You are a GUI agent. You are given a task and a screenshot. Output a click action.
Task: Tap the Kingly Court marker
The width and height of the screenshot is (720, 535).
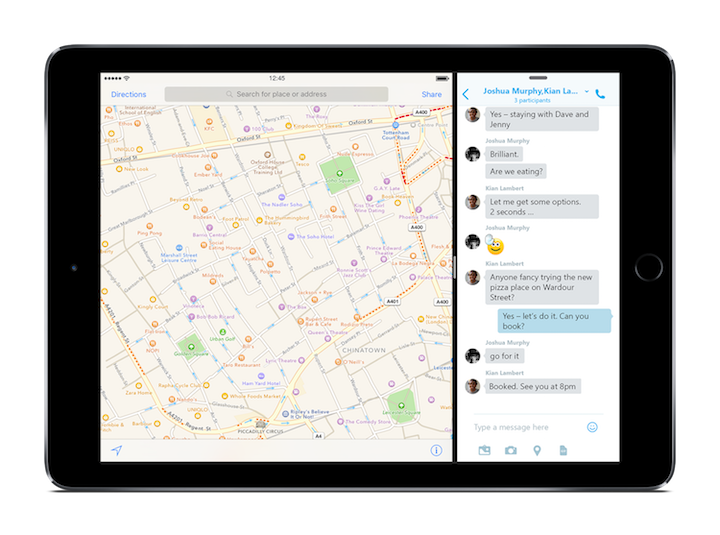(152, 299)
